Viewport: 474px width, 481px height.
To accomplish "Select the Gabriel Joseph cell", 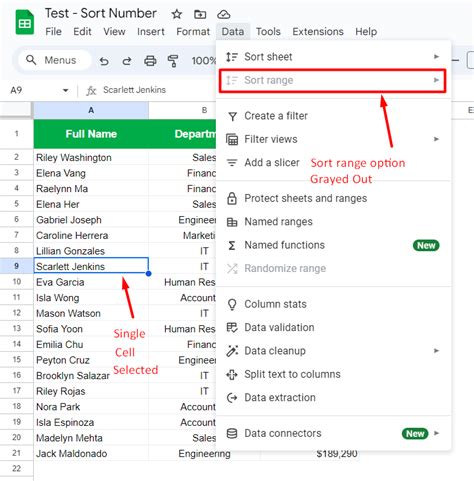I will point(91,220).
